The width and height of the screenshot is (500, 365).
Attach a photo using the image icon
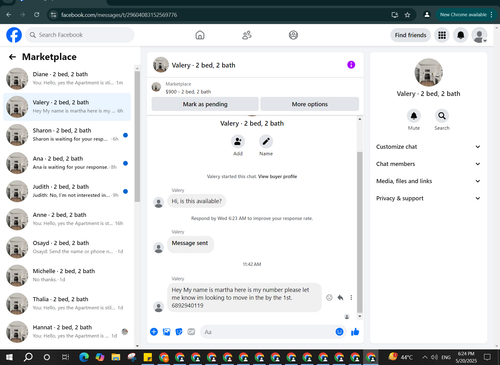coord(166,332)
